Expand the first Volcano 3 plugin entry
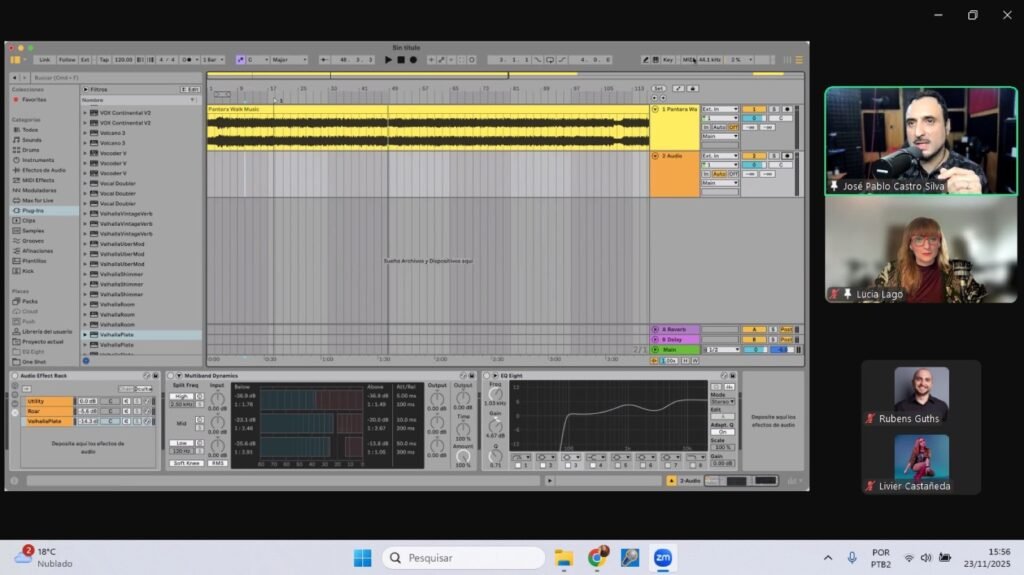Viewport: 1024px width, 575px height. coord(85,133)
